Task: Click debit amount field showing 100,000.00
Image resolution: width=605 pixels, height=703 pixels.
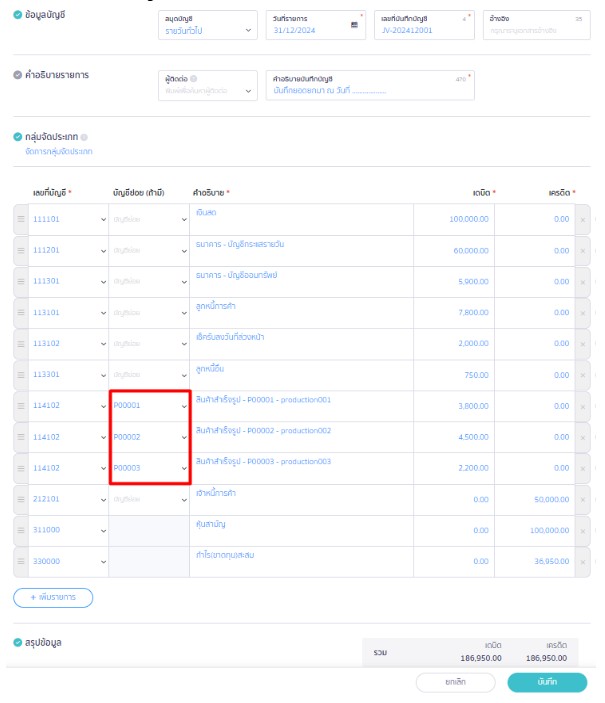Action: (x=453, y=219)
